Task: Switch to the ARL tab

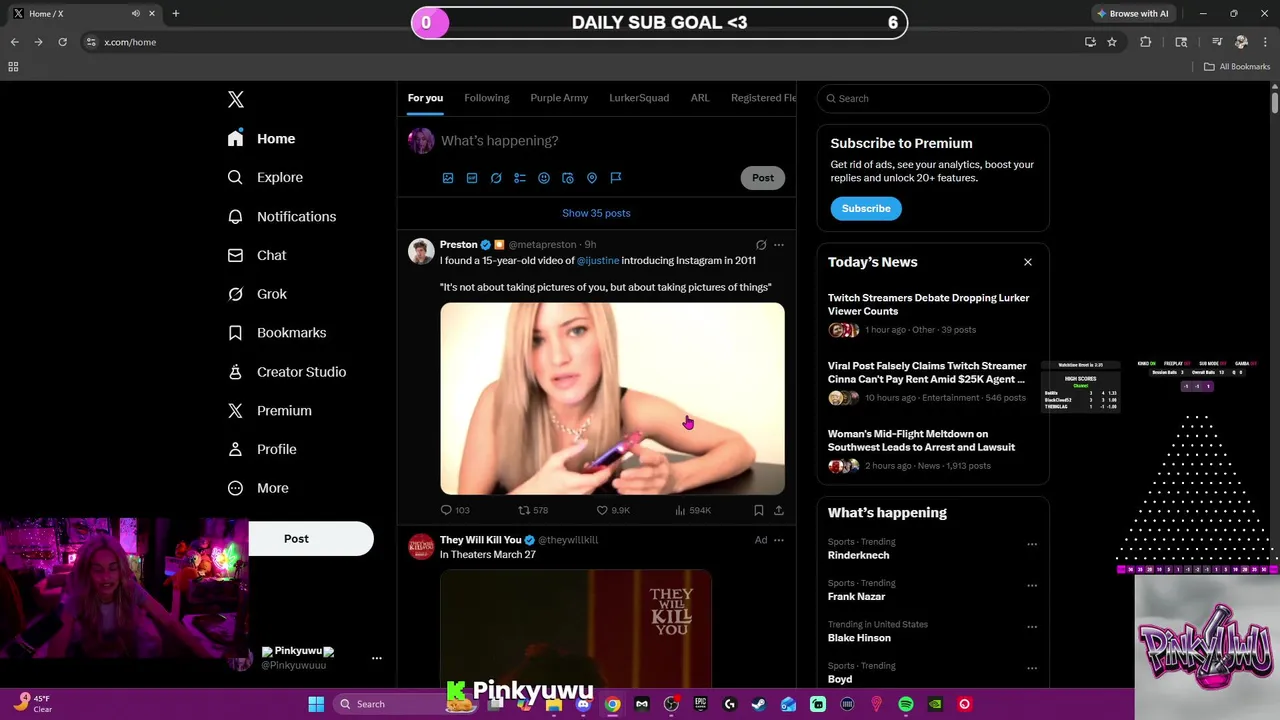Action: point(700,98)
